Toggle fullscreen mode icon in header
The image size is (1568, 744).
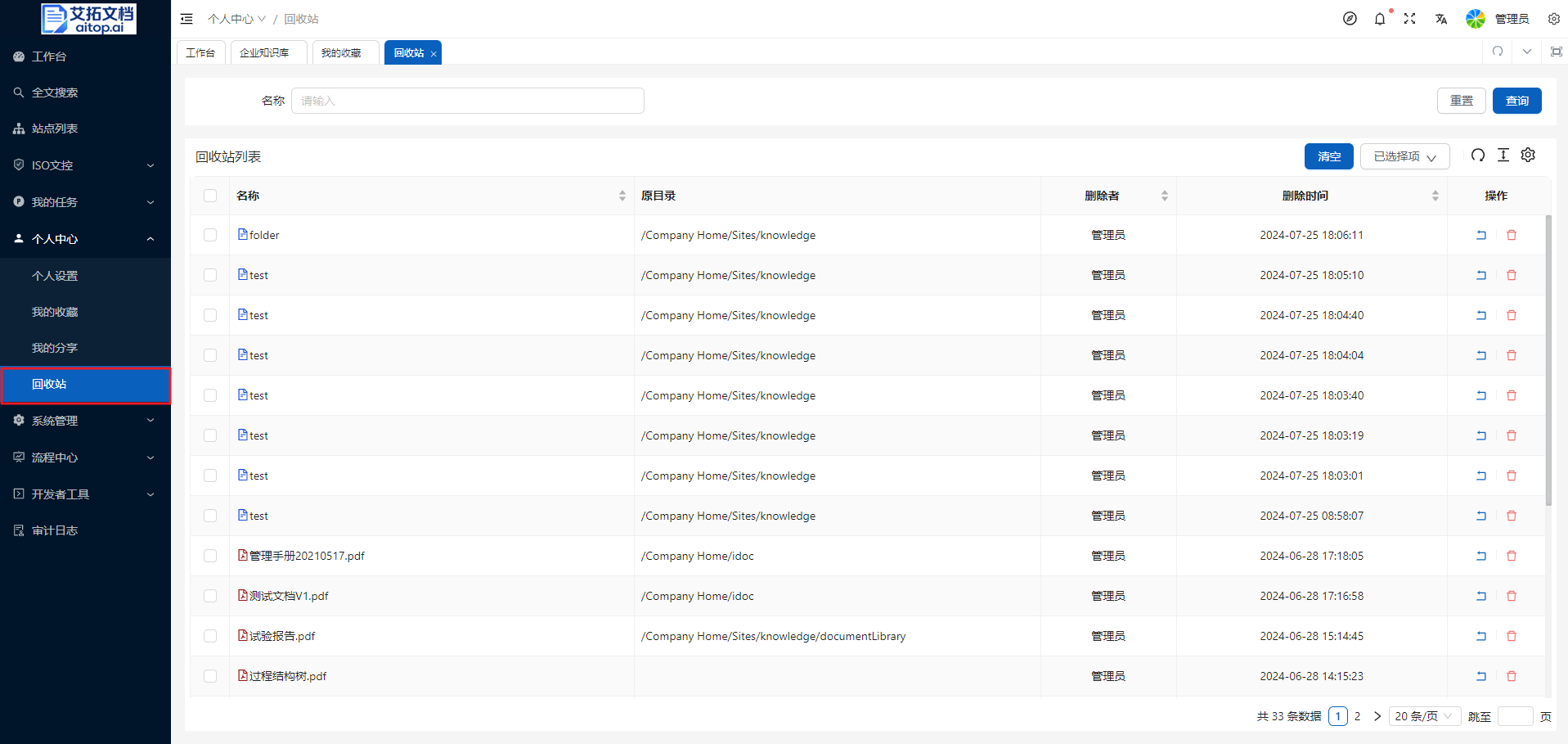[x=1409, y=19]
